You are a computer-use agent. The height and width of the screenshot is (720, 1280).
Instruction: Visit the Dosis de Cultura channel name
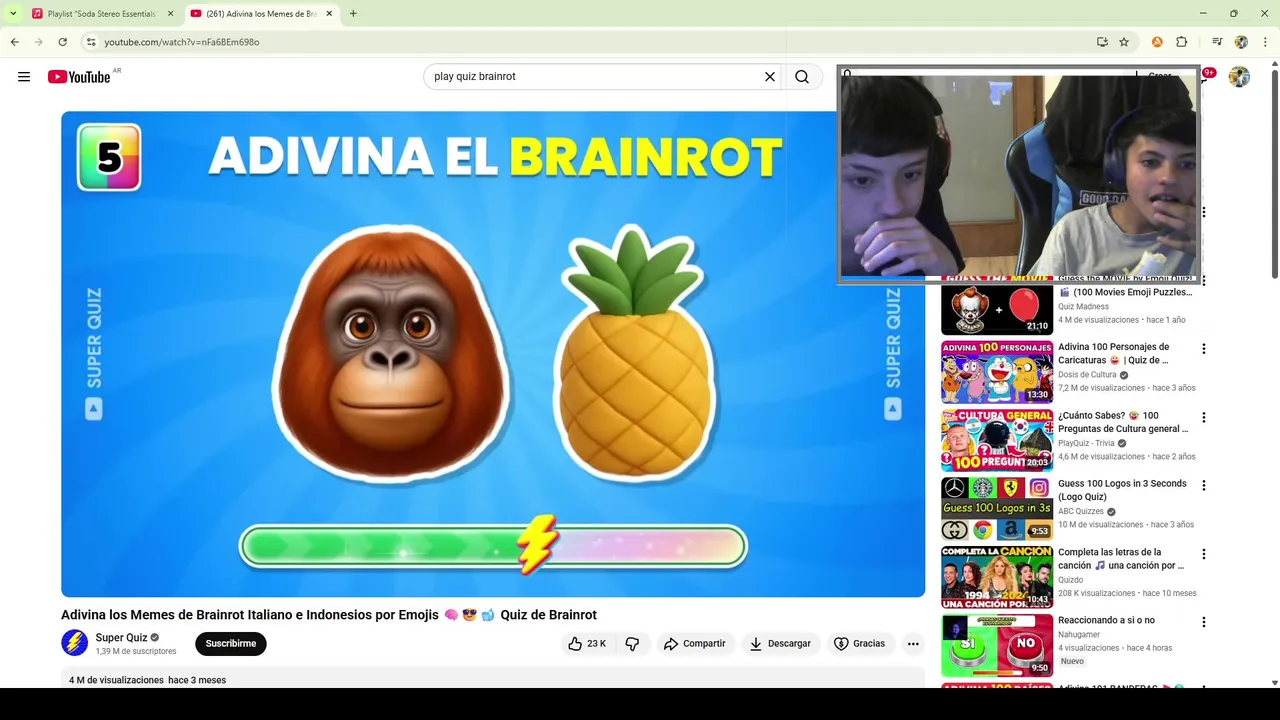coord(1087,375)
